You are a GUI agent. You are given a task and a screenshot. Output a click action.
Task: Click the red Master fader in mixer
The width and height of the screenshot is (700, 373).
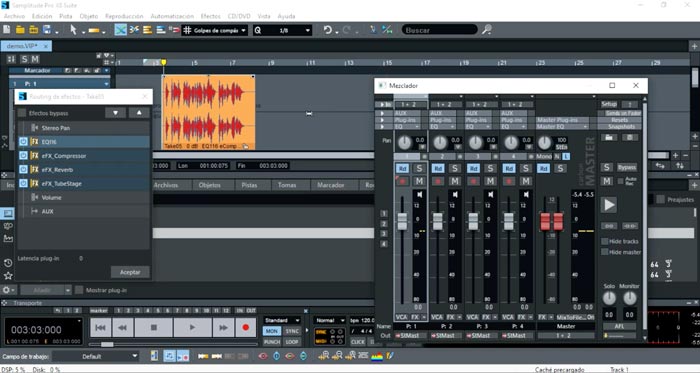click(552, 222)
